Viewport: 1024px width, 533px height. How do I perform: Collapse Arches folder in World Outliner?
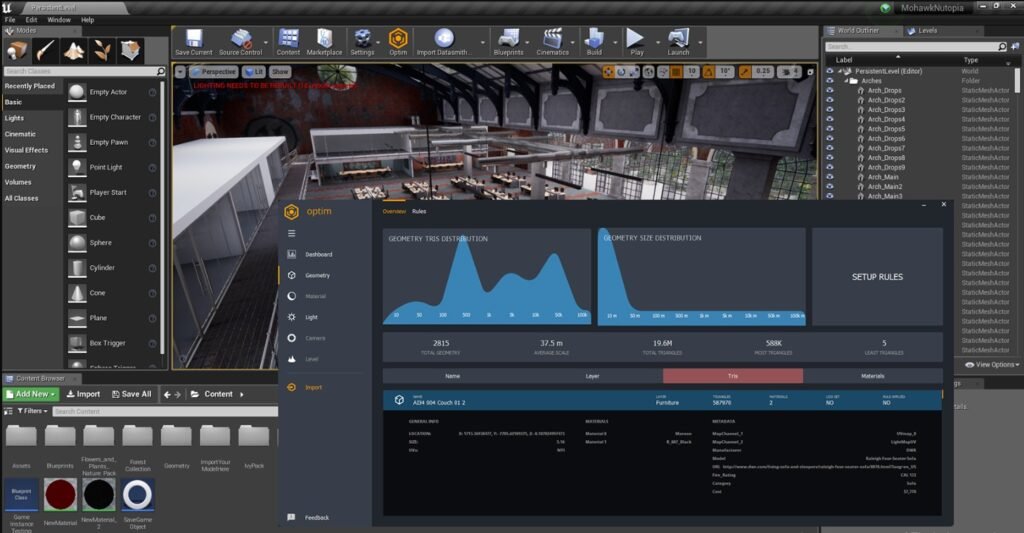pos(846,81)
